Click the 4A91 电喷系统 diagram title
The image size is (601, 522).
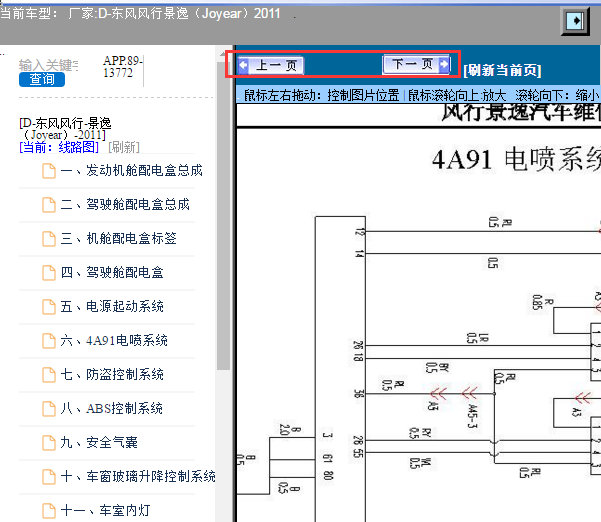point(516,159)
